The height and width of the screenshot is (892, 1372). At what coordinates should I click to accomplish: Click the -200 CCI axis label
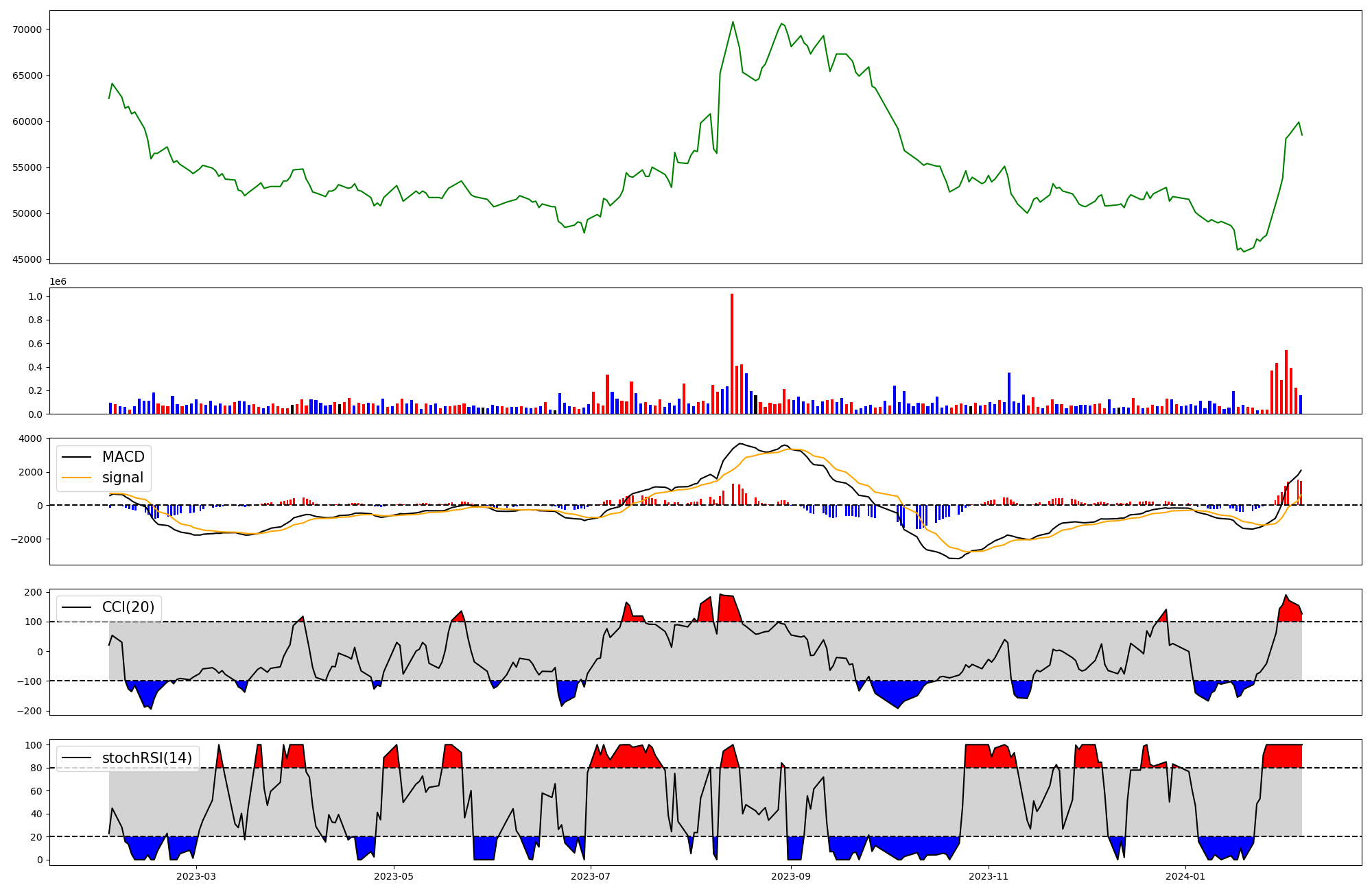tap(30, 711)
